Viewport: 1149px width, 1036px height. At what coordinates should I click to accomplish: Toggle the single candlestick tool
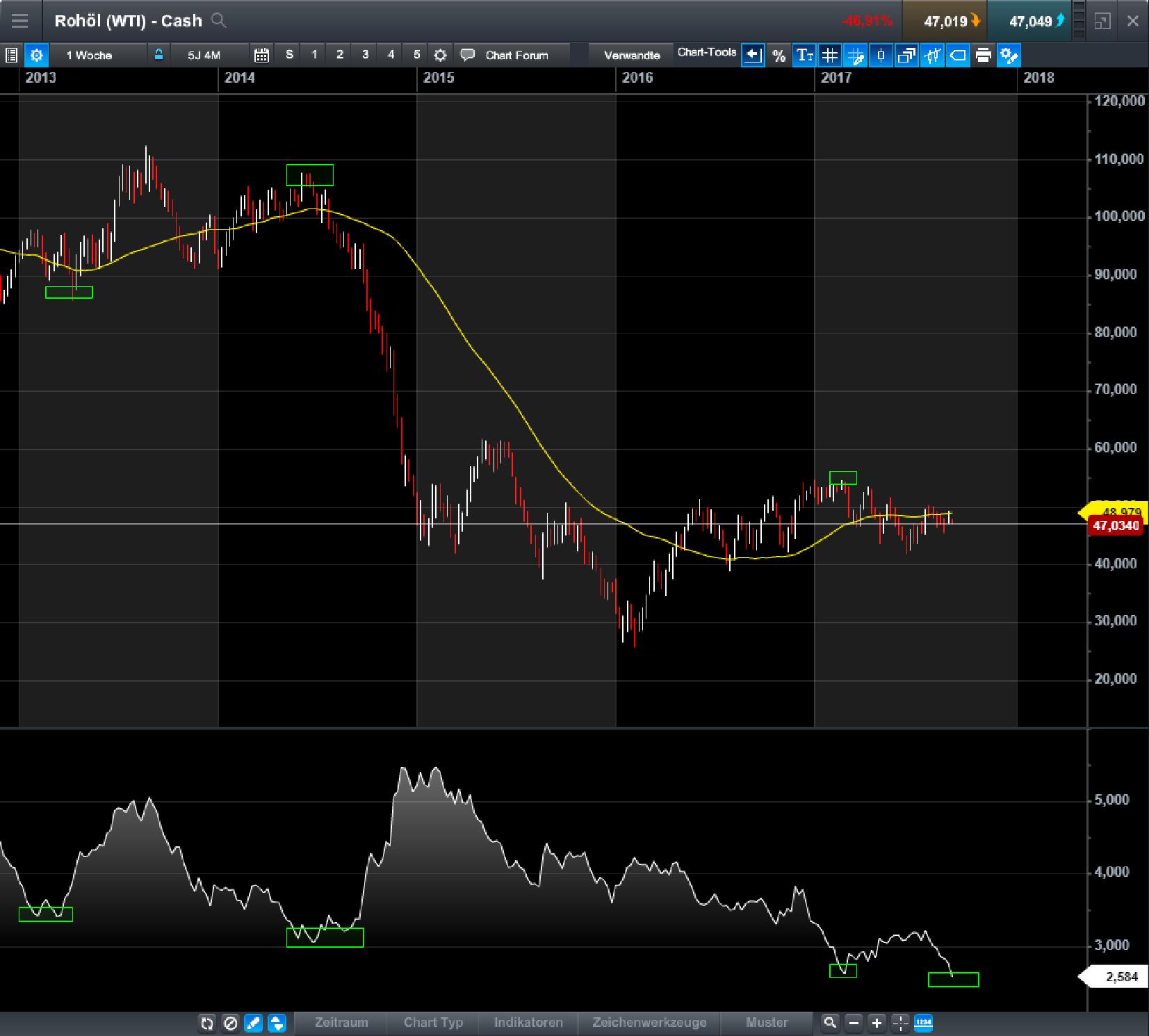(881, 55)
